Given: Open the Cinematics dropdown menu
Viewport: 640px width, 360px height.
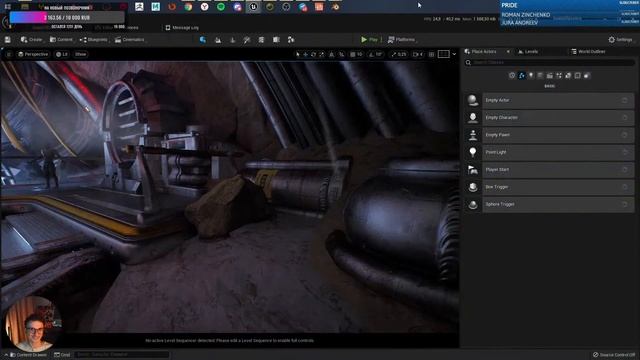Looking at the screenshot, I should point(129,40).
